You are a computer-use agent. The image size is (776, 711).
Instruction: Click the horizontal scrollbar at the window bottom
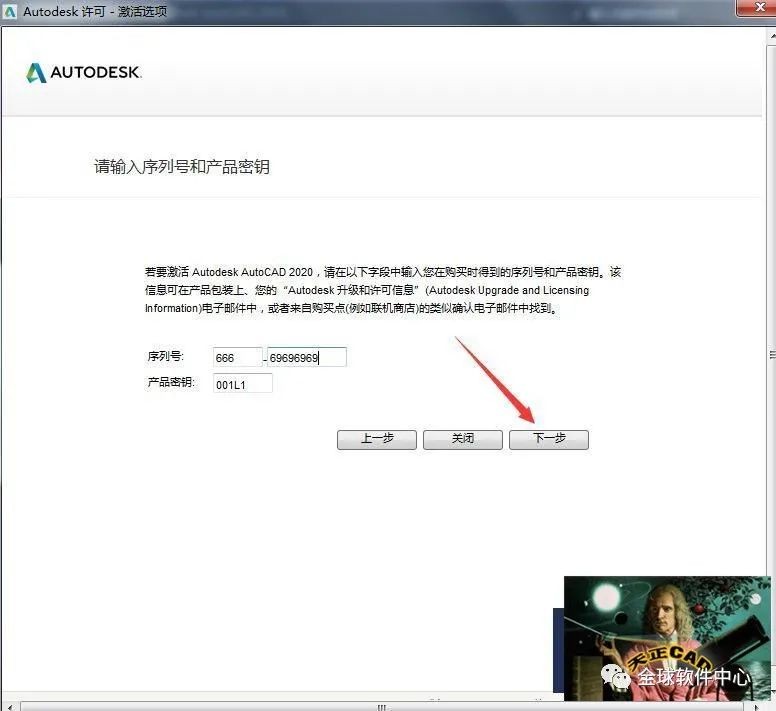381,707
